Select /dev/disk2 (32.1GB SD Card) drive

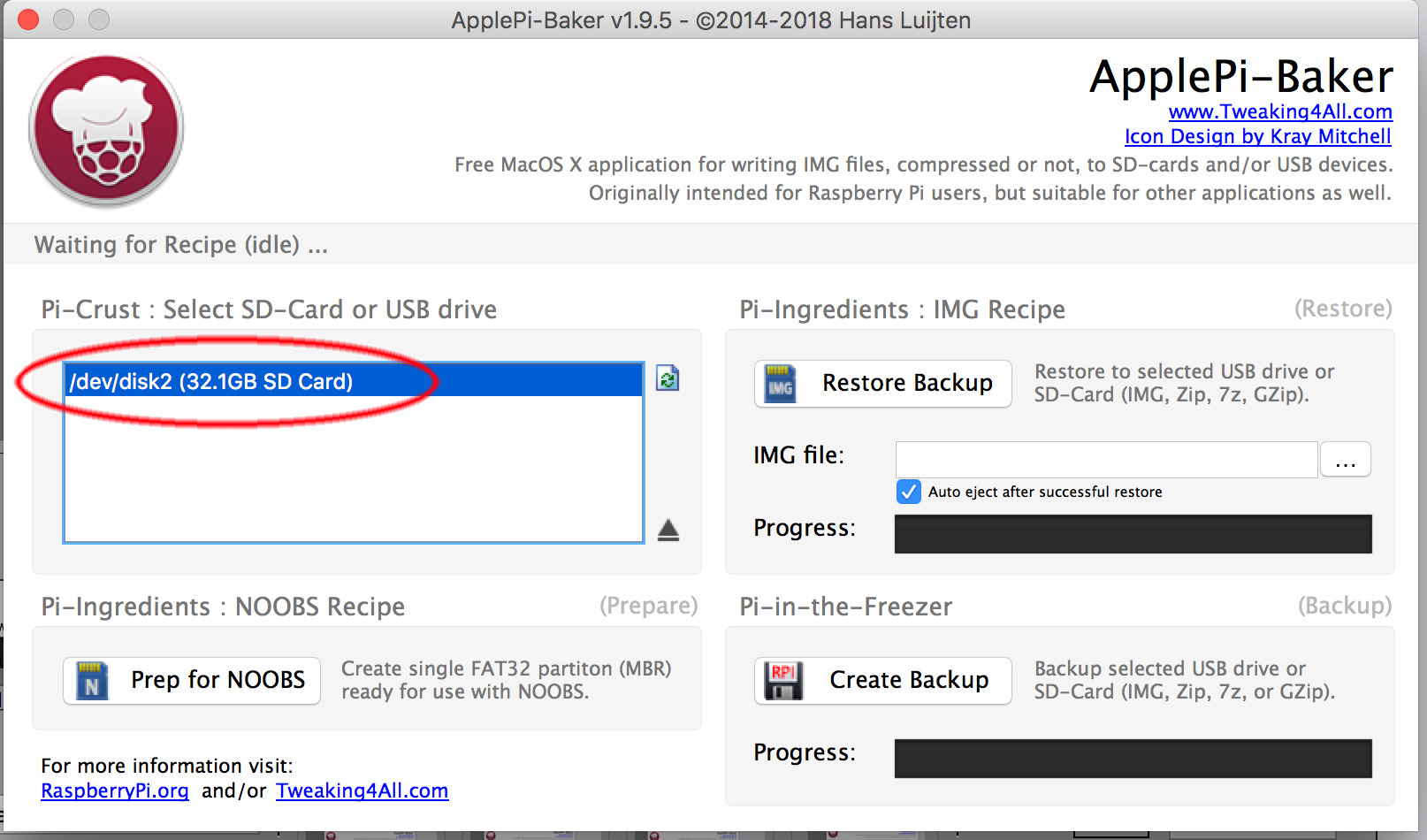tap(353, 381)
